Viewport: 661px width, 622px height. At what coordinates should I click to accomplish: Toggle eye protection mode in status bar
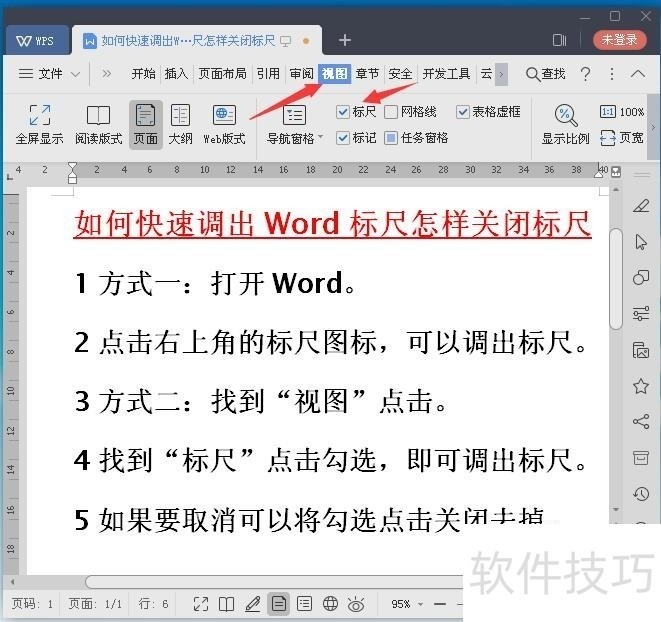tap(356, 605)
